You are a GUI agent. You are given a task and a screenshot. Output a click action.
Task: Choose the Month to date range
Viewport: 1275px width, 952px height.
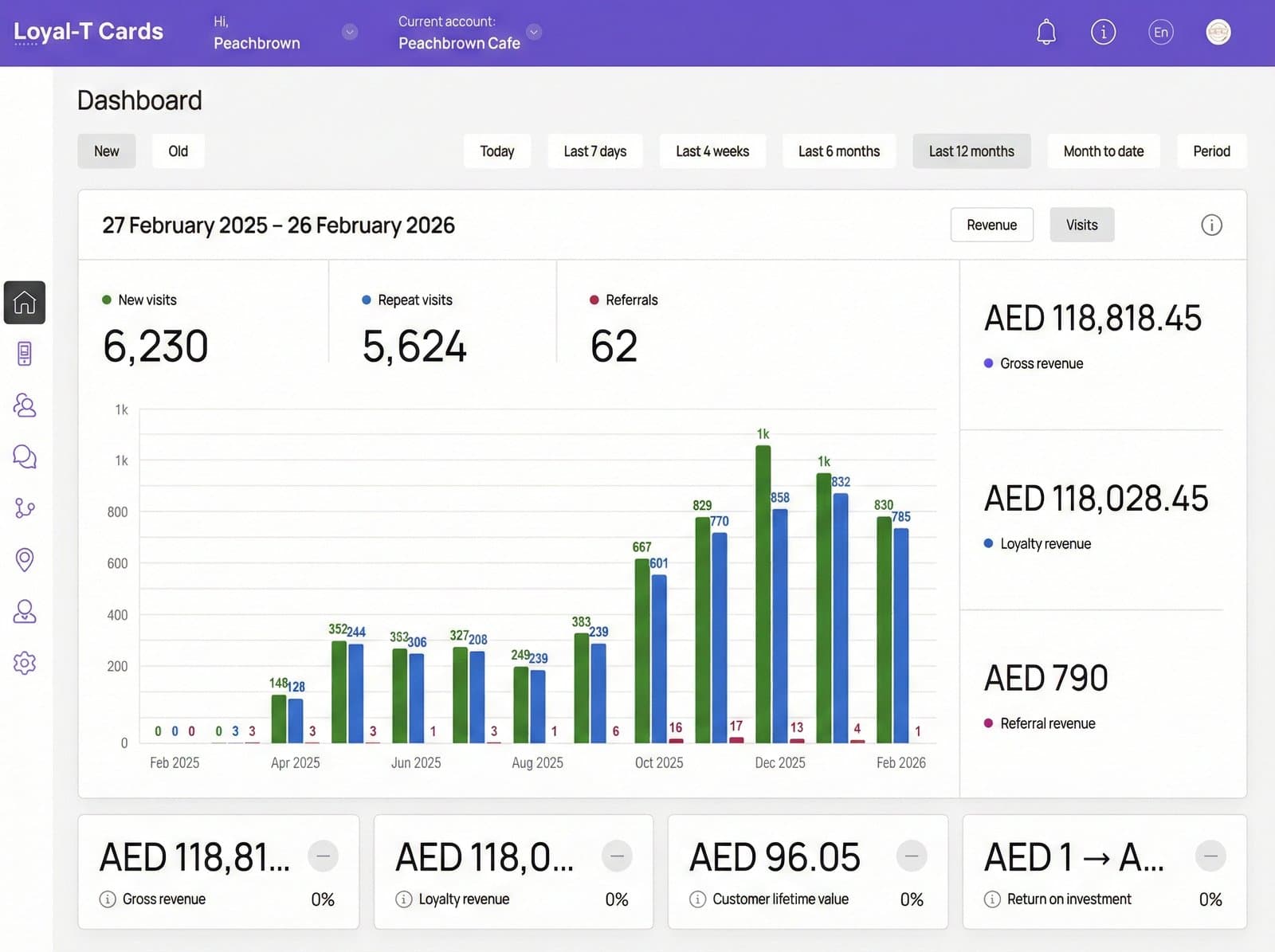[1104, 151]
